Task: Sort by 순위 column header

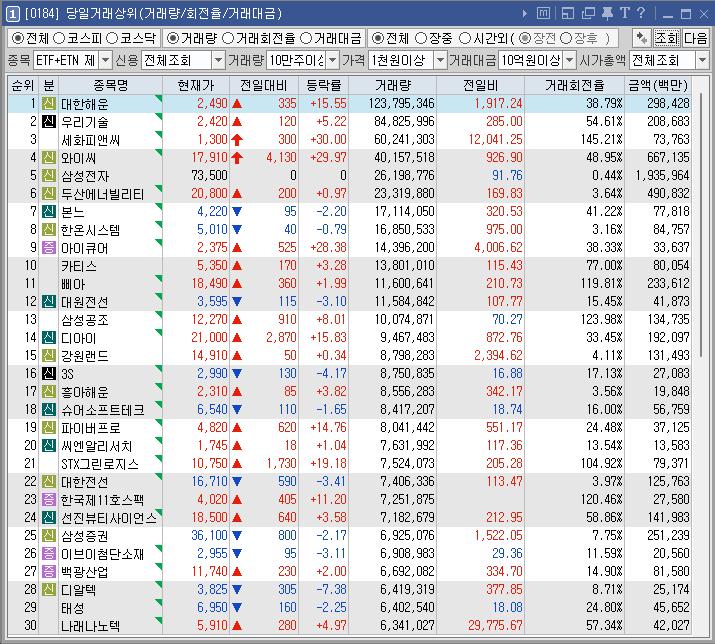Action: [23, 85]
